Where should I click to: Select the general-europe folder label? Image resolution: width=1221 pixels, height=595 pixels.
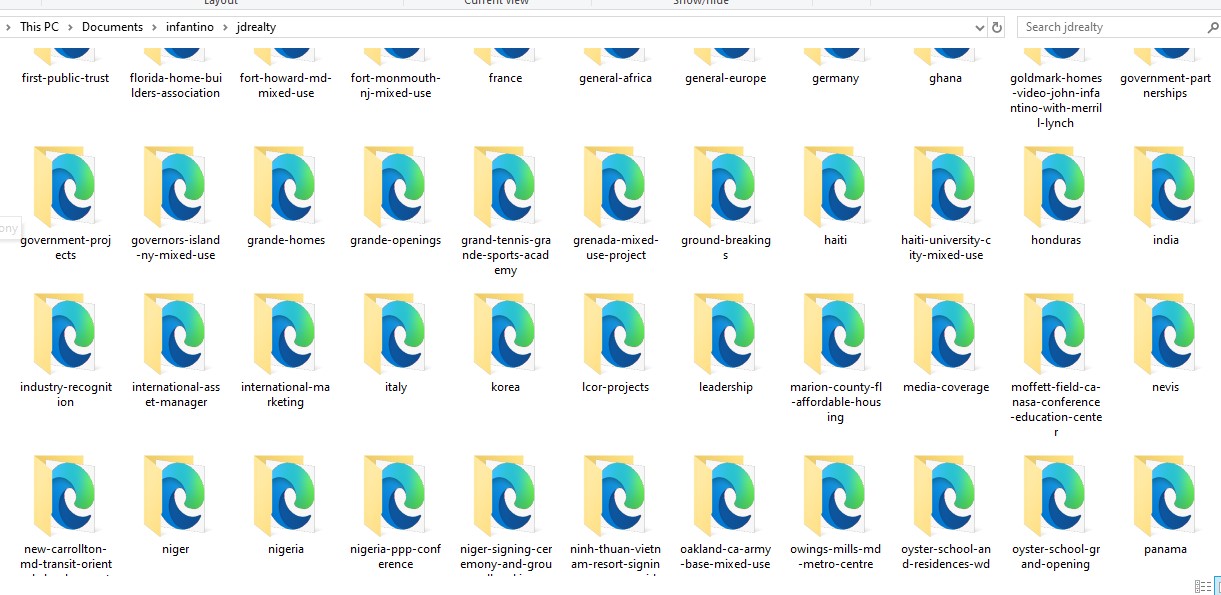(725, 78)
